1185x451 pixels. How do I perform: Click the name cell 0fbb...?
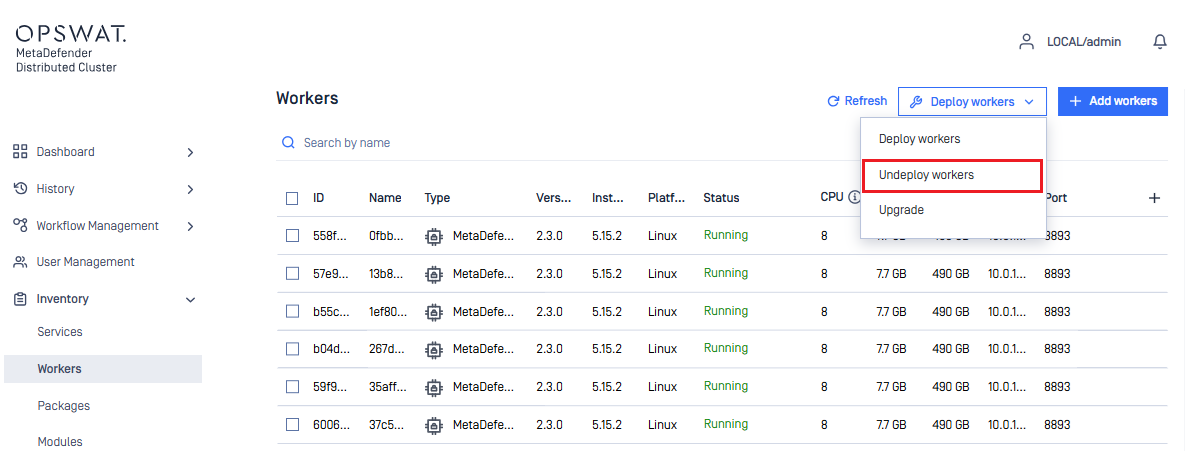click(x=388, y=236)
